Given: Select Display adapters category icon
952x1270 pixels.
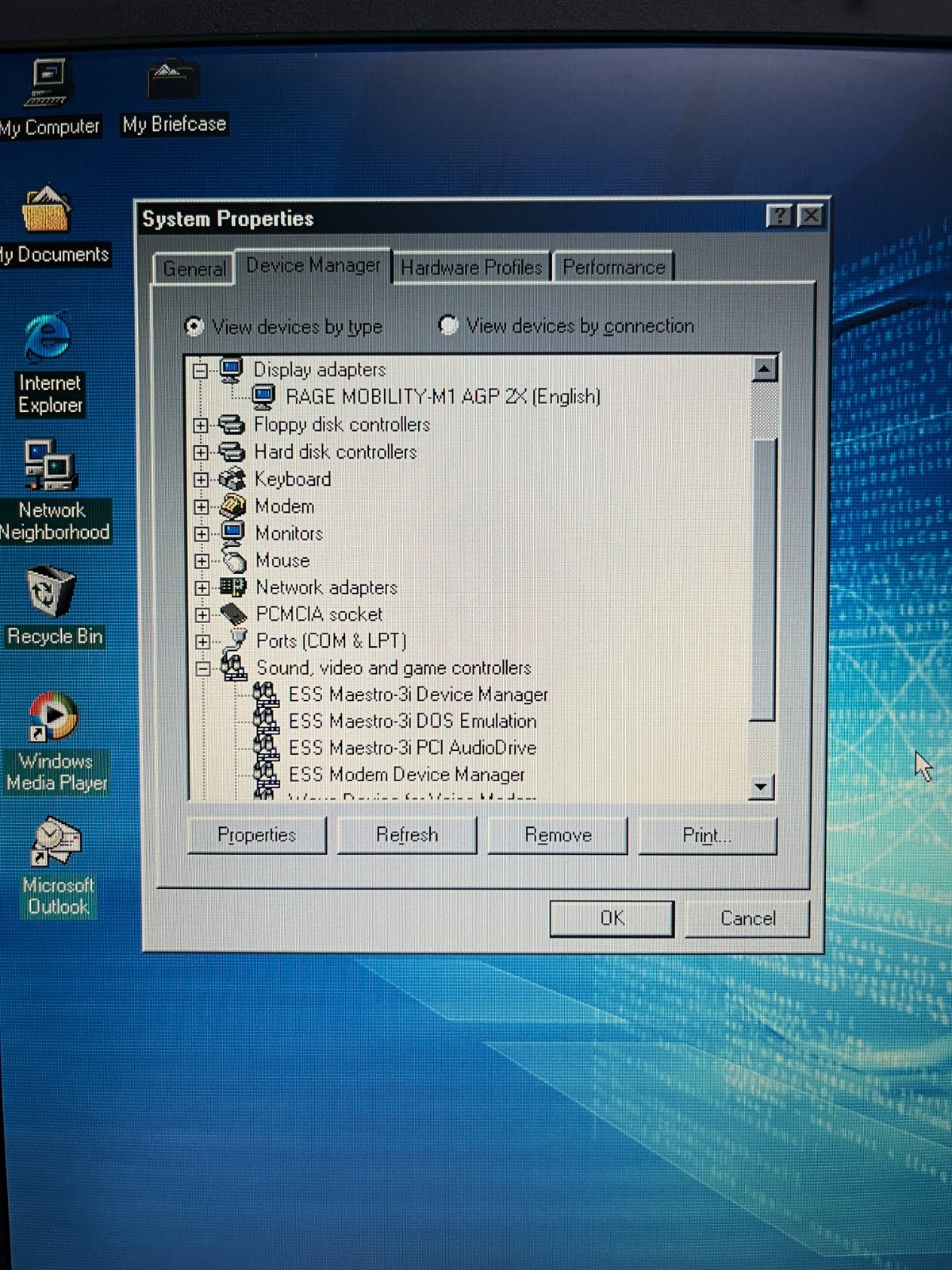Looking at the screenshot, I should [231, 370].
